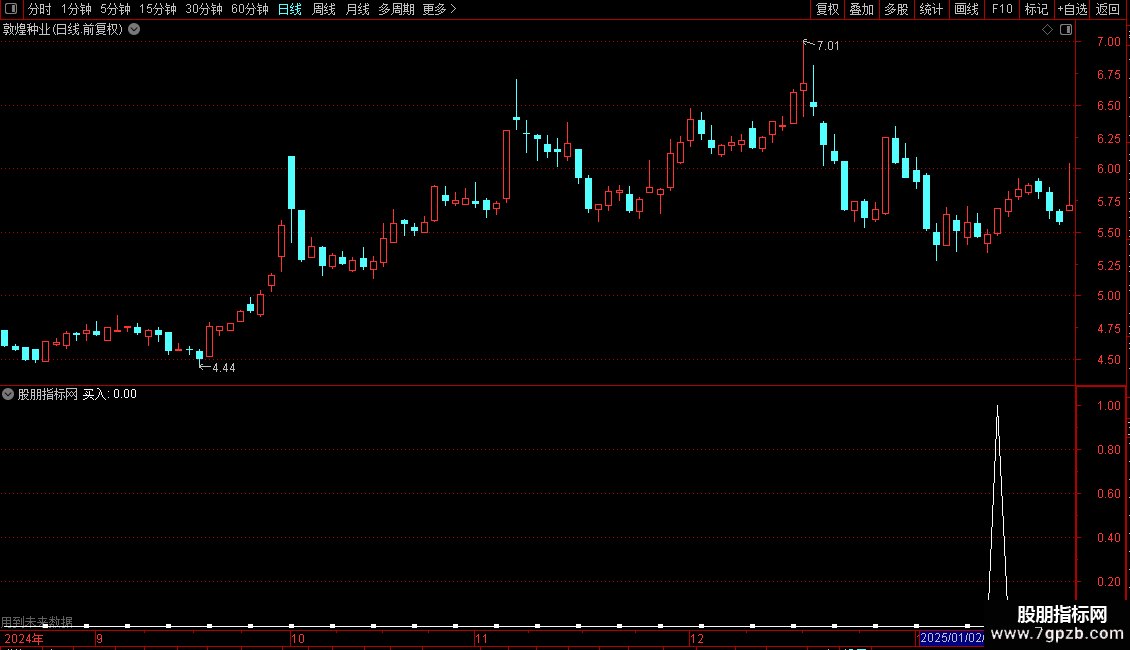The height and width of the screenshot is (650, 1130).
Task: Click 返回 to go back
Action: 1108,9
